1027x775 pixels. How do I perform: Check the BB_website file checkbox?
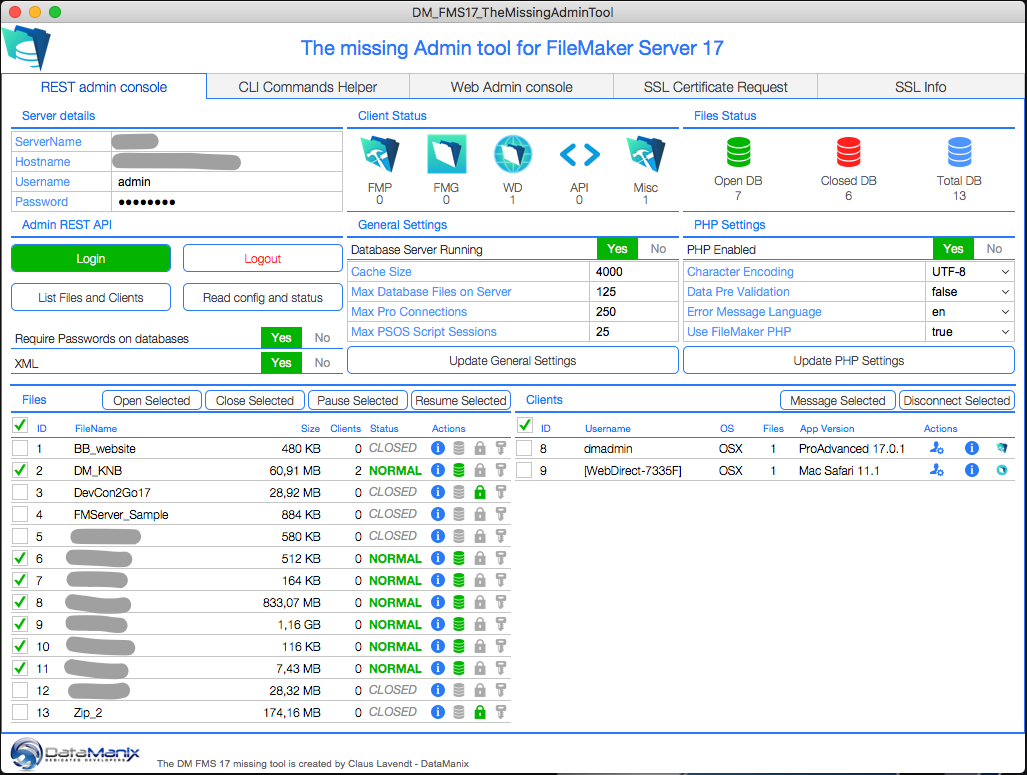pyautogui.click(x=20, y=448)
